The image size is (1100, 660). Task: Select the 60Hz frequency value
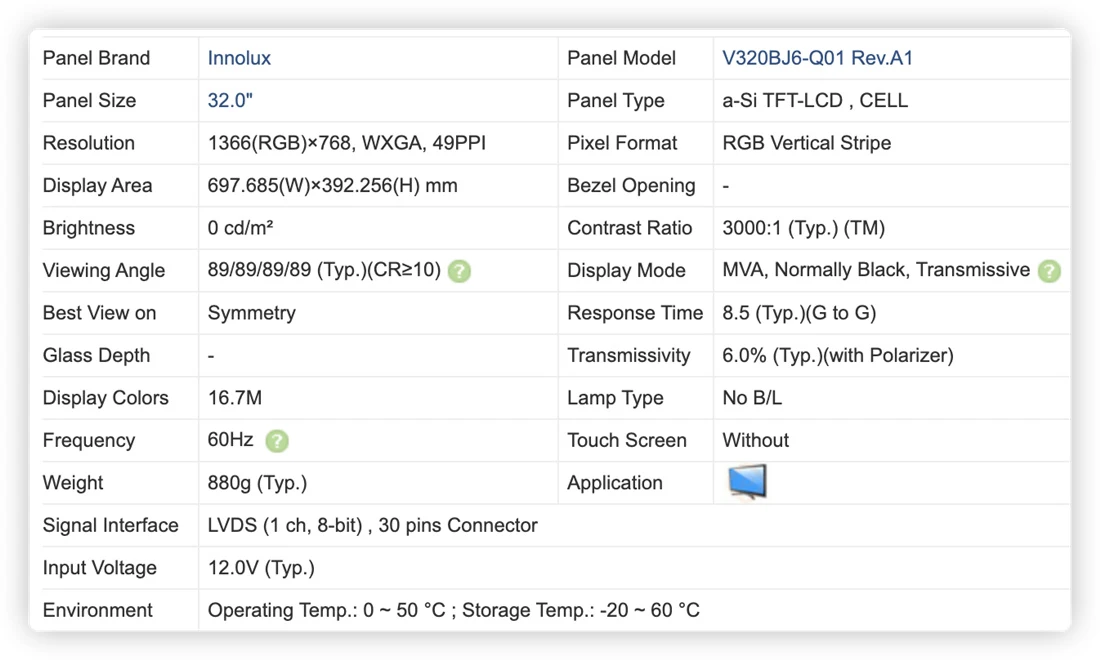[x=230, y=440]
